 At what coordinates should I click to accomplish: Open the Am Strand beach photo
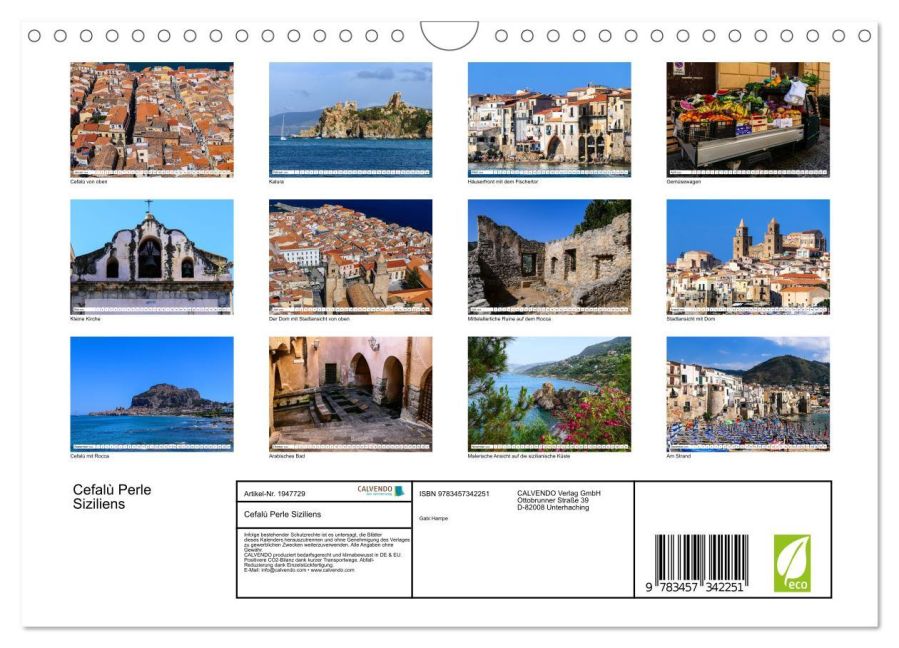click(x=748, y=393)
